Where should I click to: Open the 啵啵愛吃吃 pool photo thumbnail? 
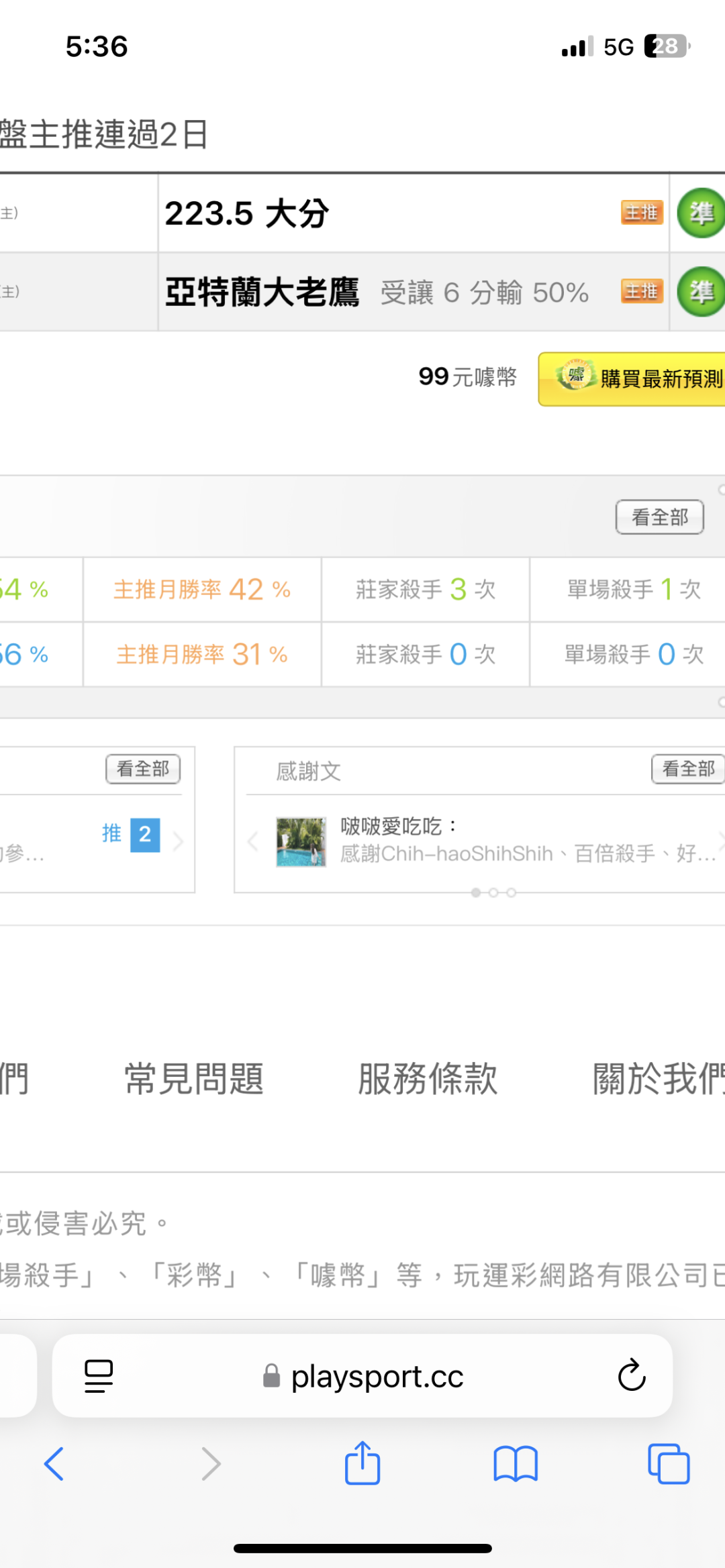(x=301, y=841)
